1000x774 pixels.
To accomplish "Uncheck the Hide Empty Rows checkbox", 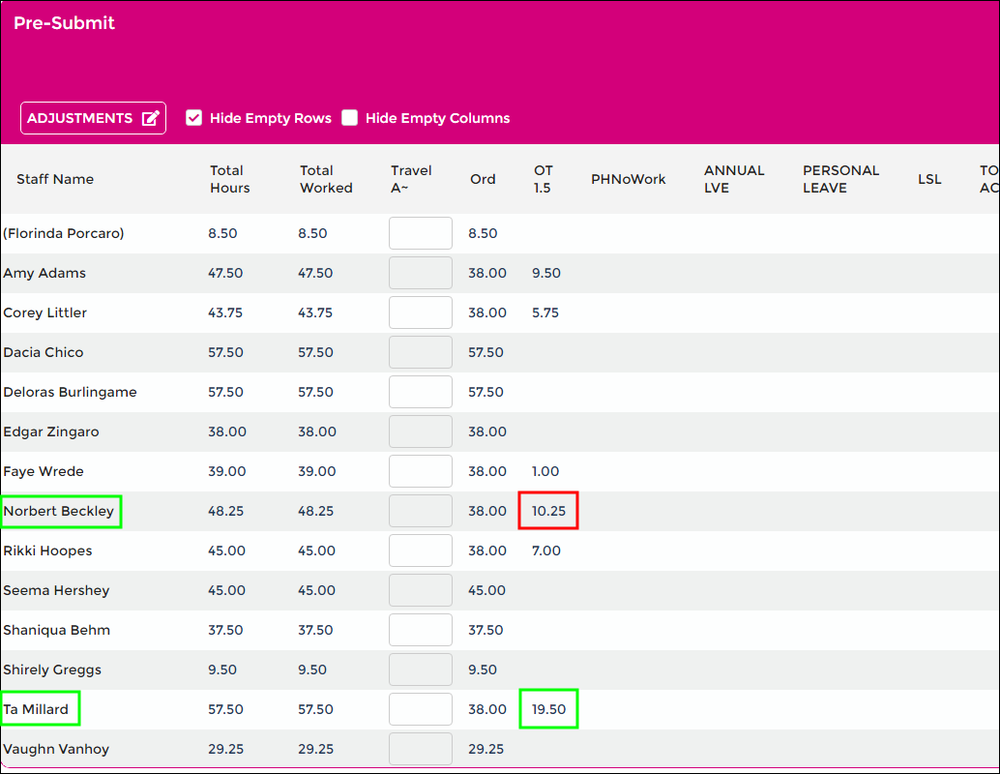I will tap(194, 118).
